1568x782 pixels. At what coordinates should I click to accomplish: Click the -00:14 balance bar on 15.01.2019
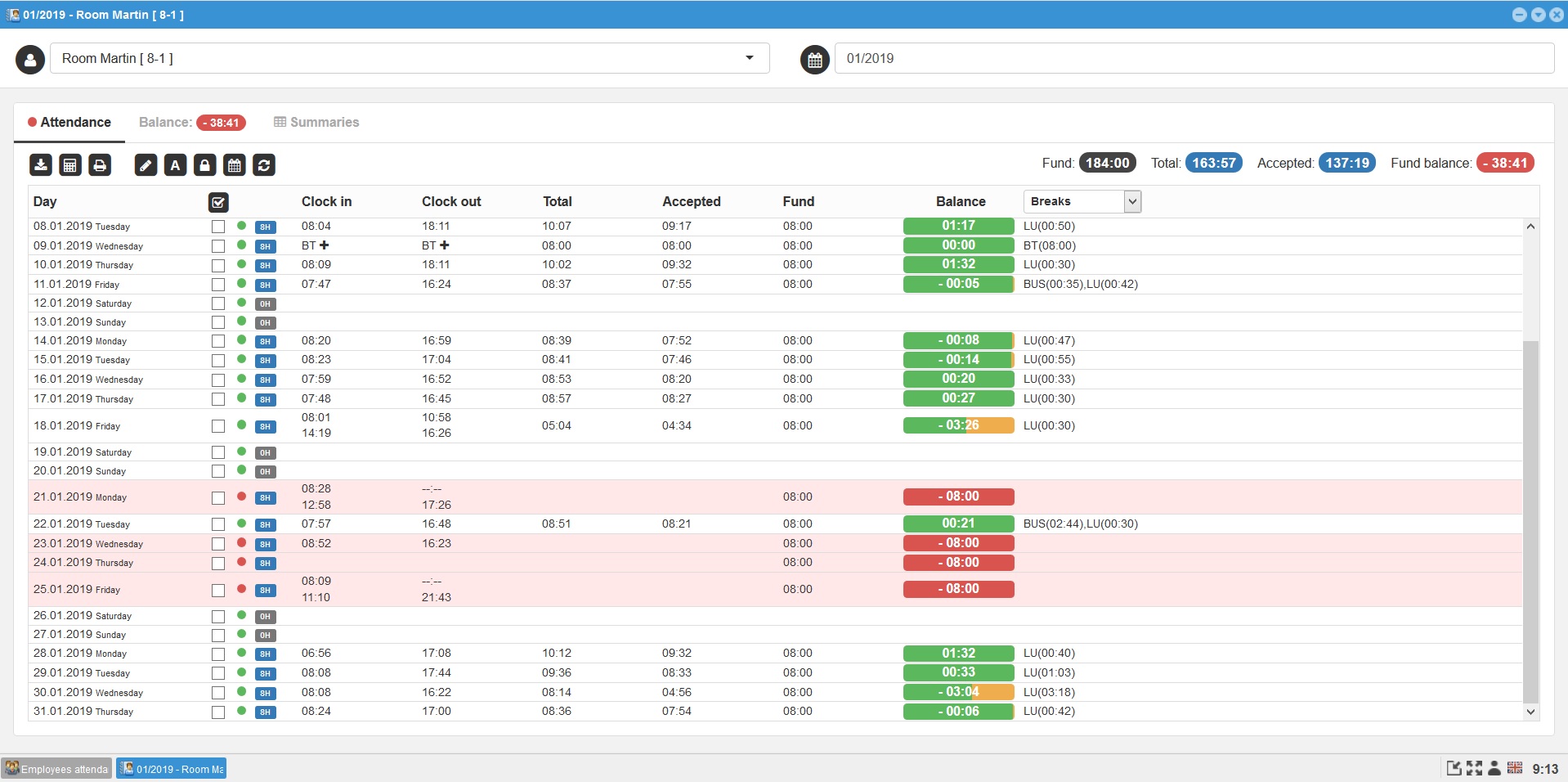click(958, 360)
